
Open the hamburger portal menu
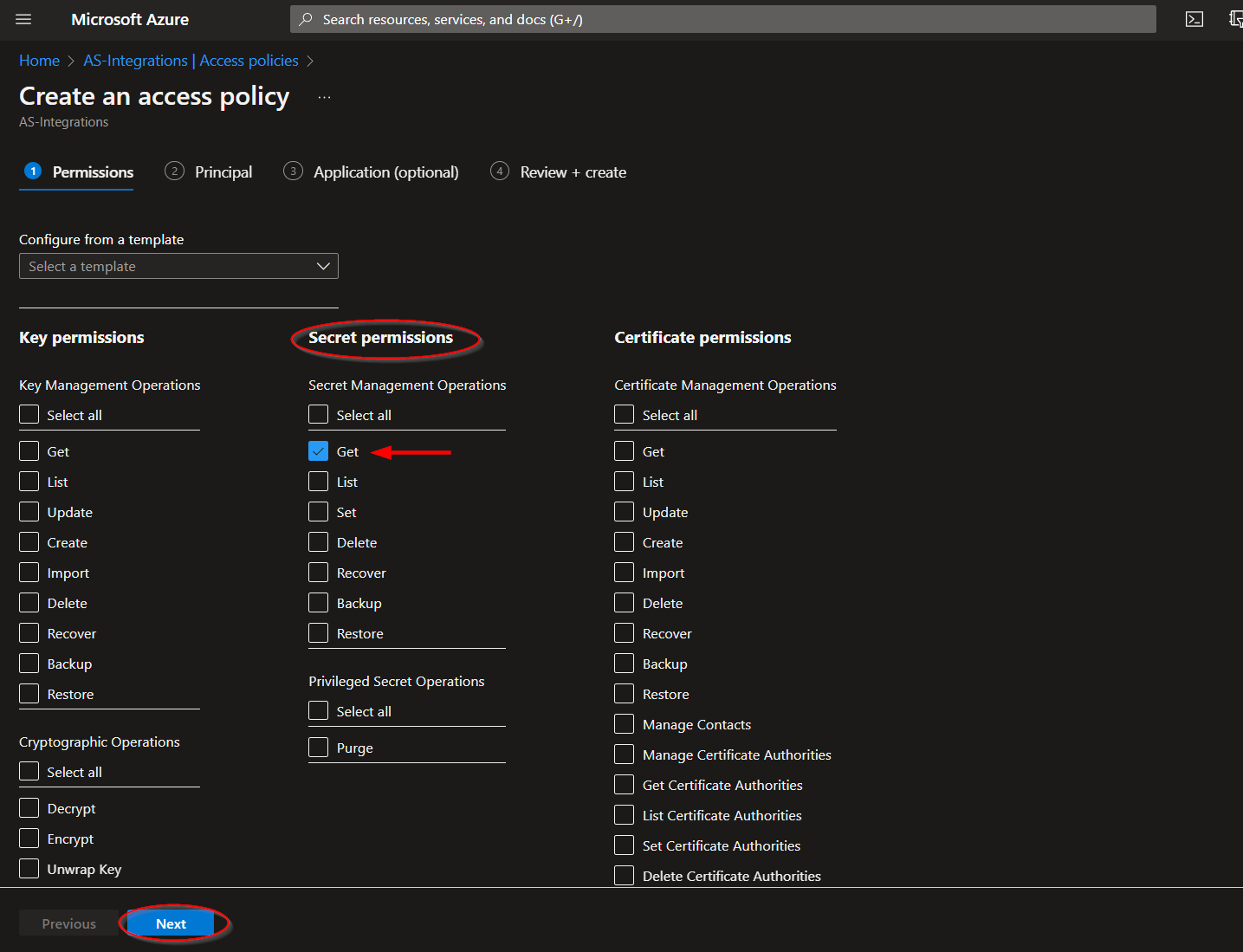point(23,19)
